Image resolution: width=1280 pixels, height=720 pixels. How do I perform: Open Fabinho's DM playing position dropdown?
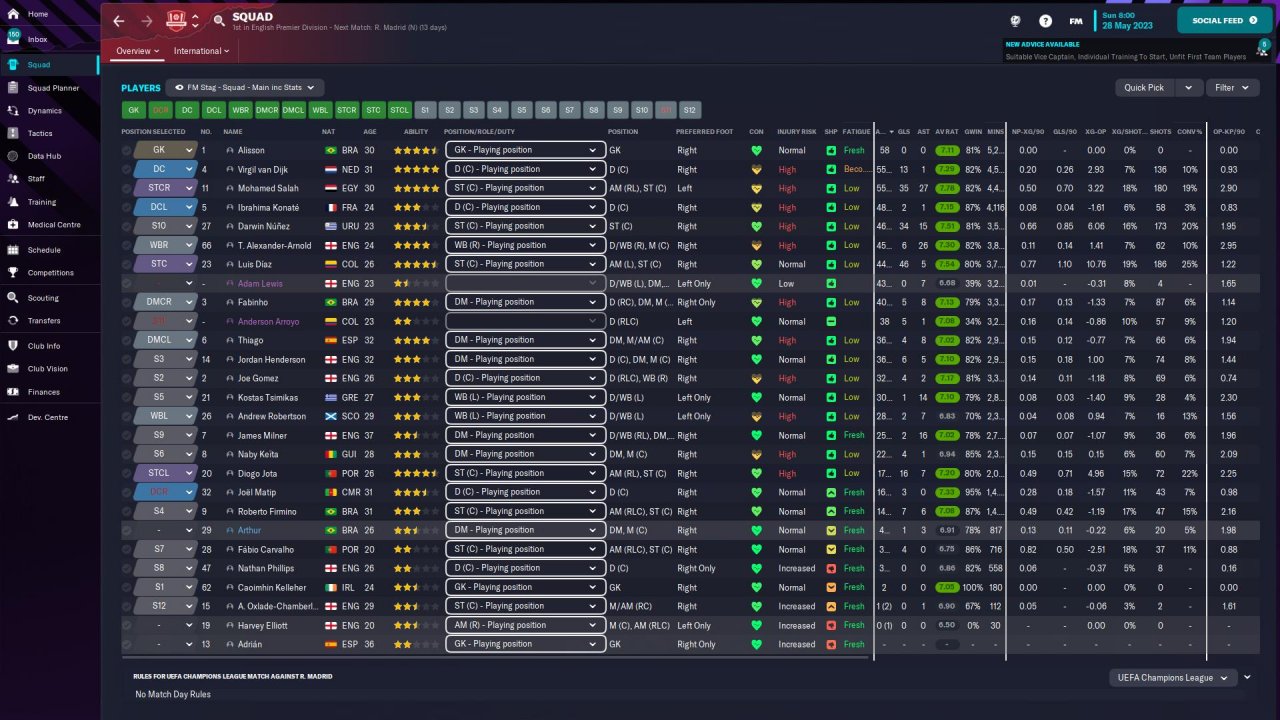point(525,302)
